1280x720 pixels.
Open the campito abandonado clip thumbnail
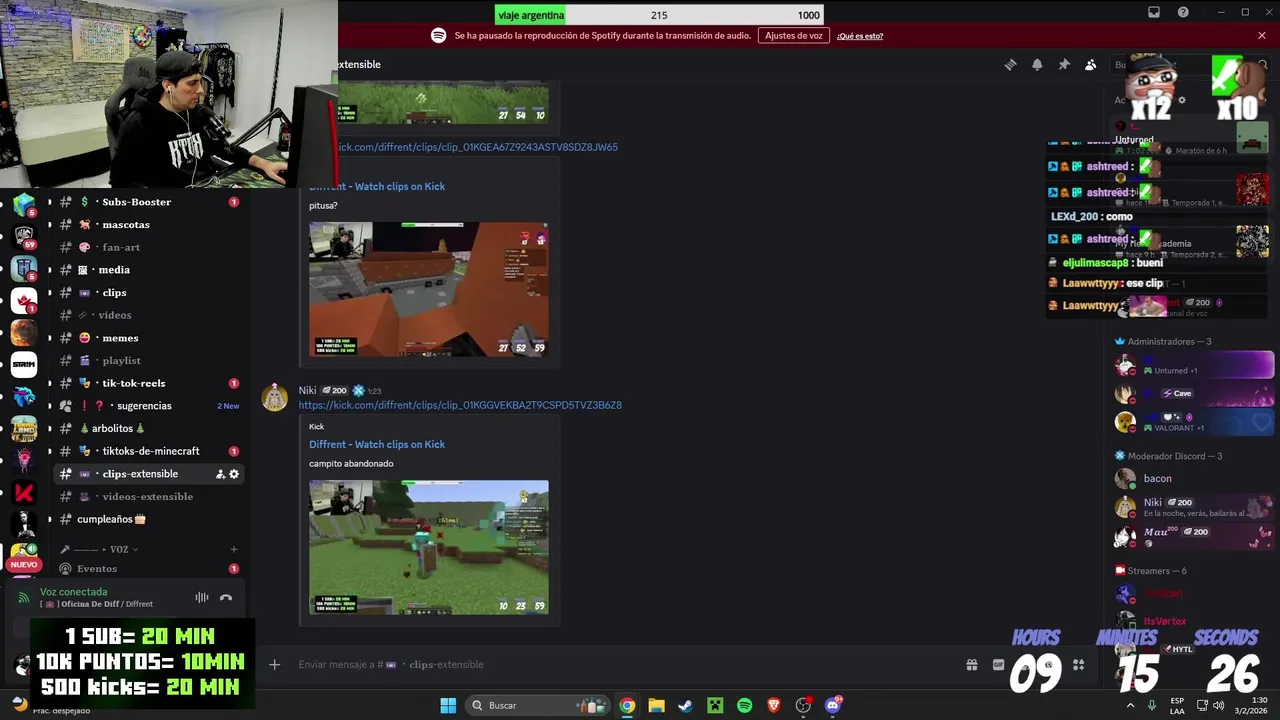tap(429, 547)
